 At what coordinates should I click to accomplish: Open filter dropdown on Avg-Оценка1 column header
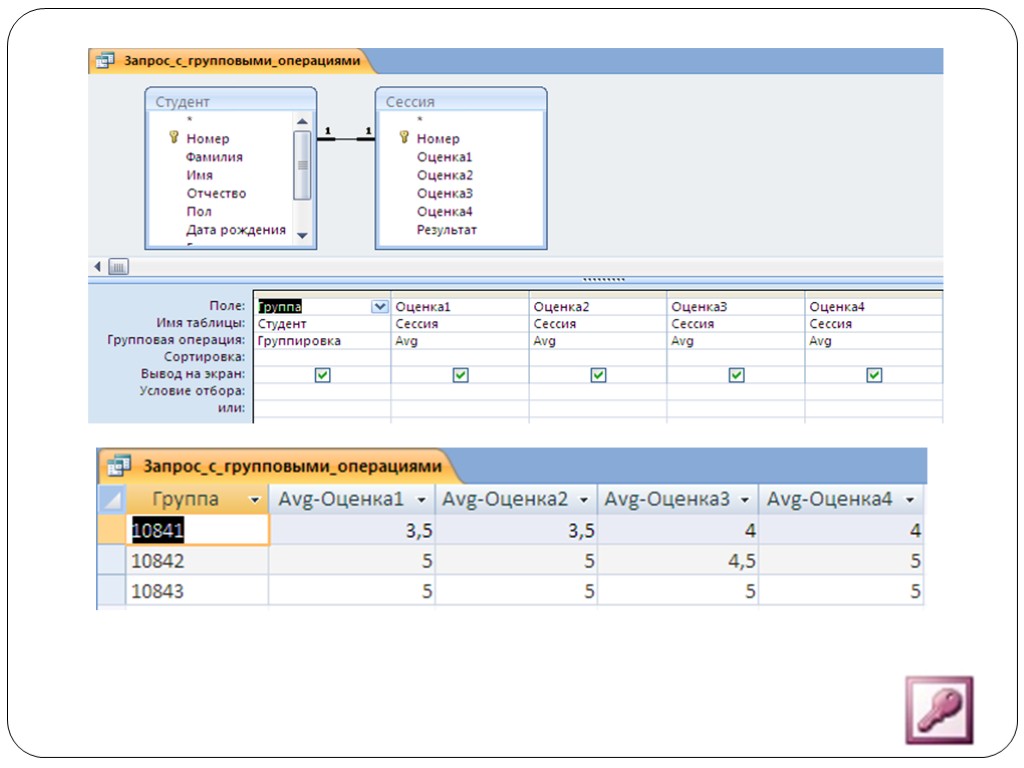click(x=421, y=499)
